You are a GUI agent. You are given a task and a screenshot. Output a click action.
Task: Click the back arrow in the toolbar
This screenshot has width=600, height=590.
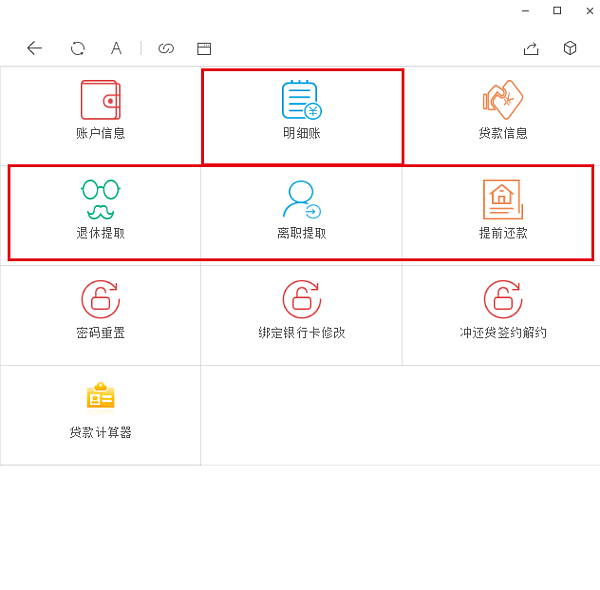click(x=35, y=48)
